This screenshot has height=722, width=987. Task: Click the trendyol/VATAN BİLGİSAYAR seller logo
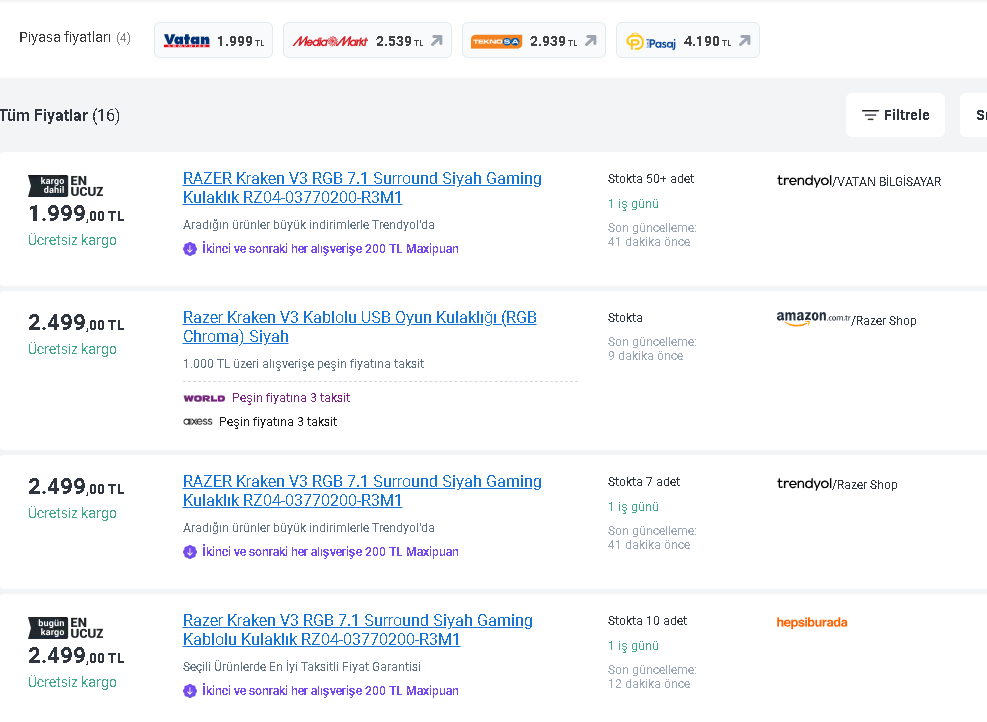[858, 181]
